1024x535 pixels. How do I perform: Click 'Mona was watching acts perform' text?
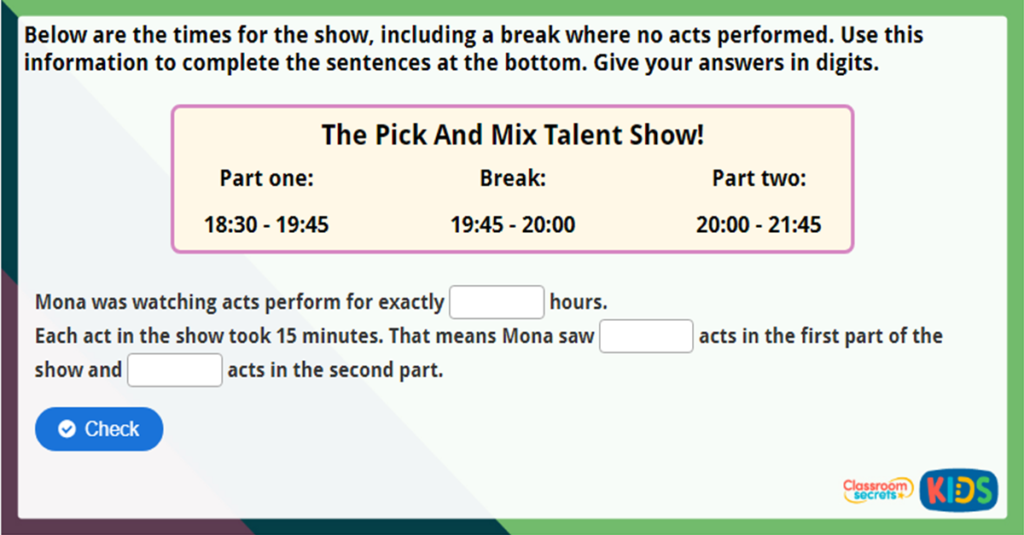point(239,302)
